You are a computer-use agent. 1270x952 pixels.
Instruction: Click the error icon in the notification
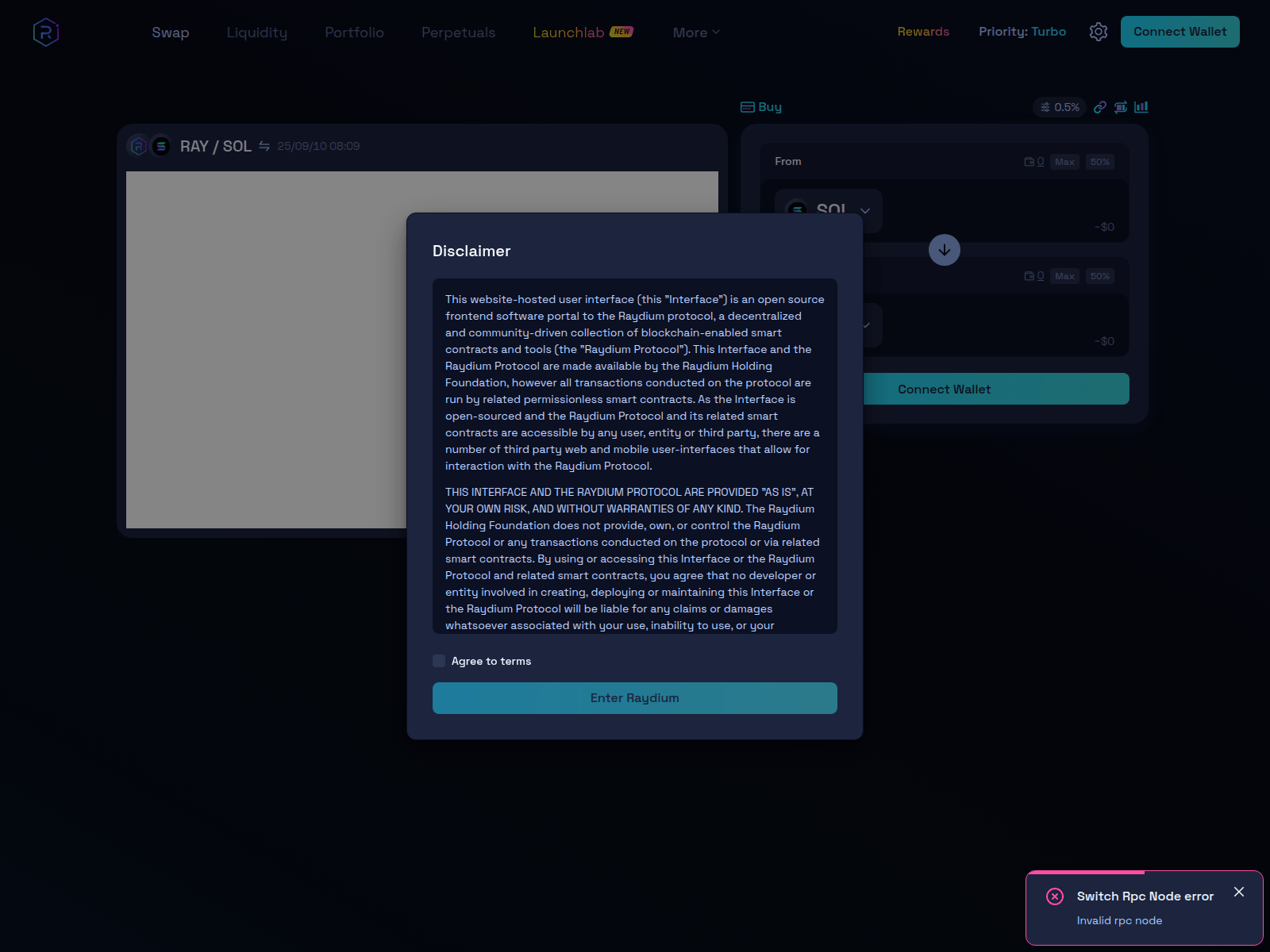1055,896
